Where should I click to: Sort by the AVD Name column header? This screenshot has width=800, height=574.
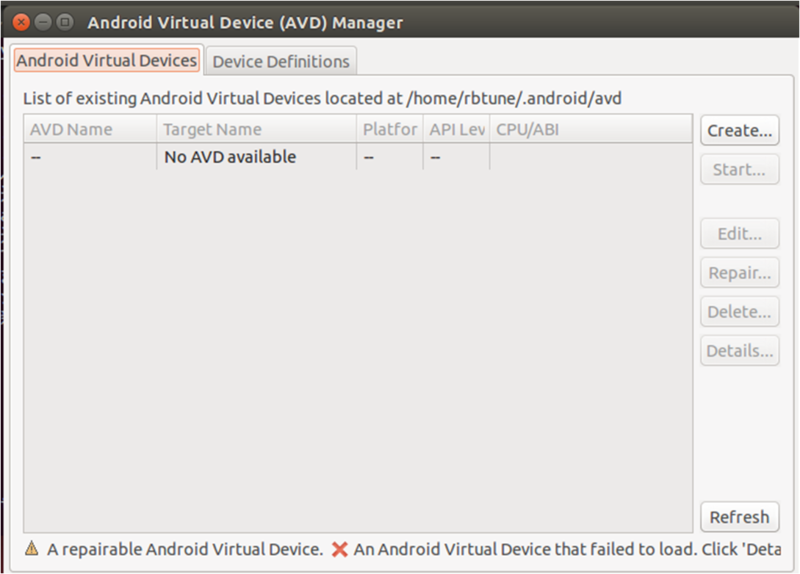coord(90,129)
